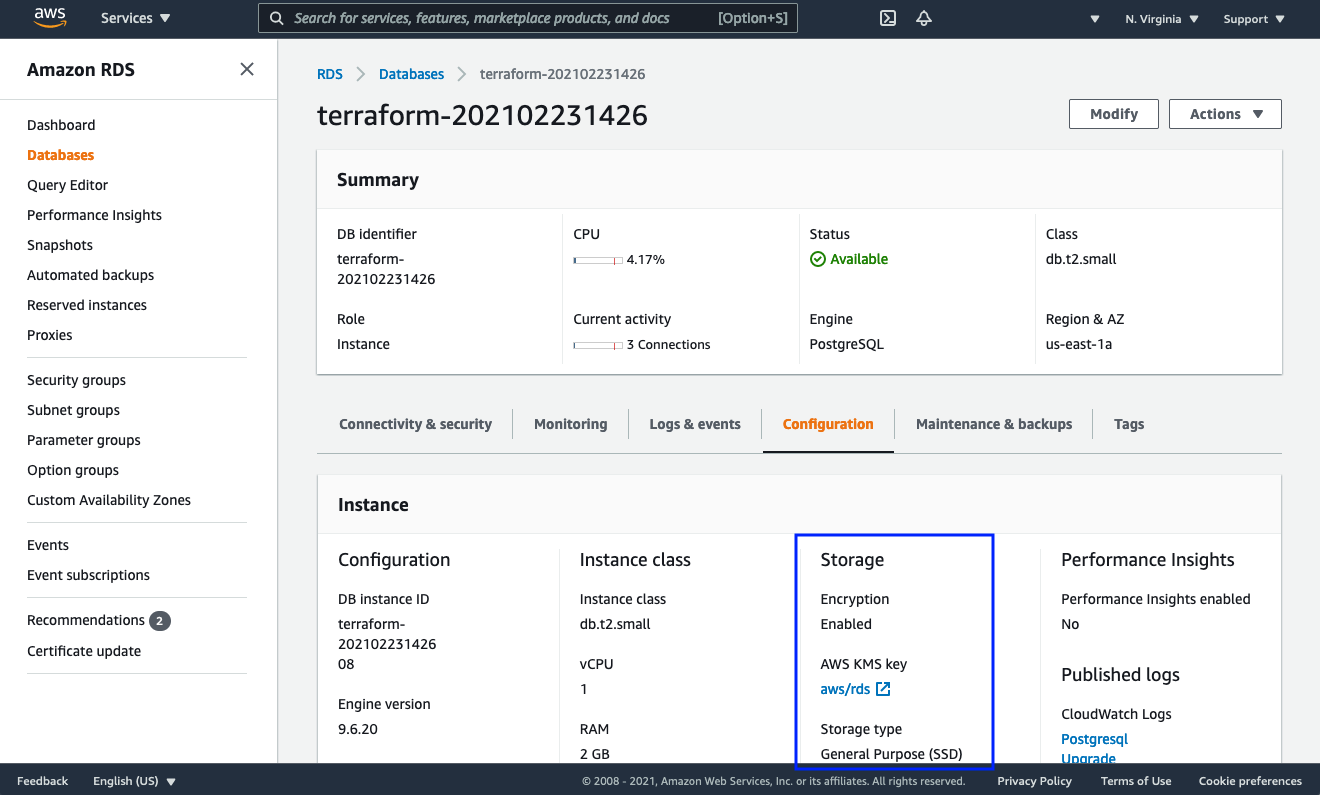Switch to the Tags tab

click(x=1129, y=424)
